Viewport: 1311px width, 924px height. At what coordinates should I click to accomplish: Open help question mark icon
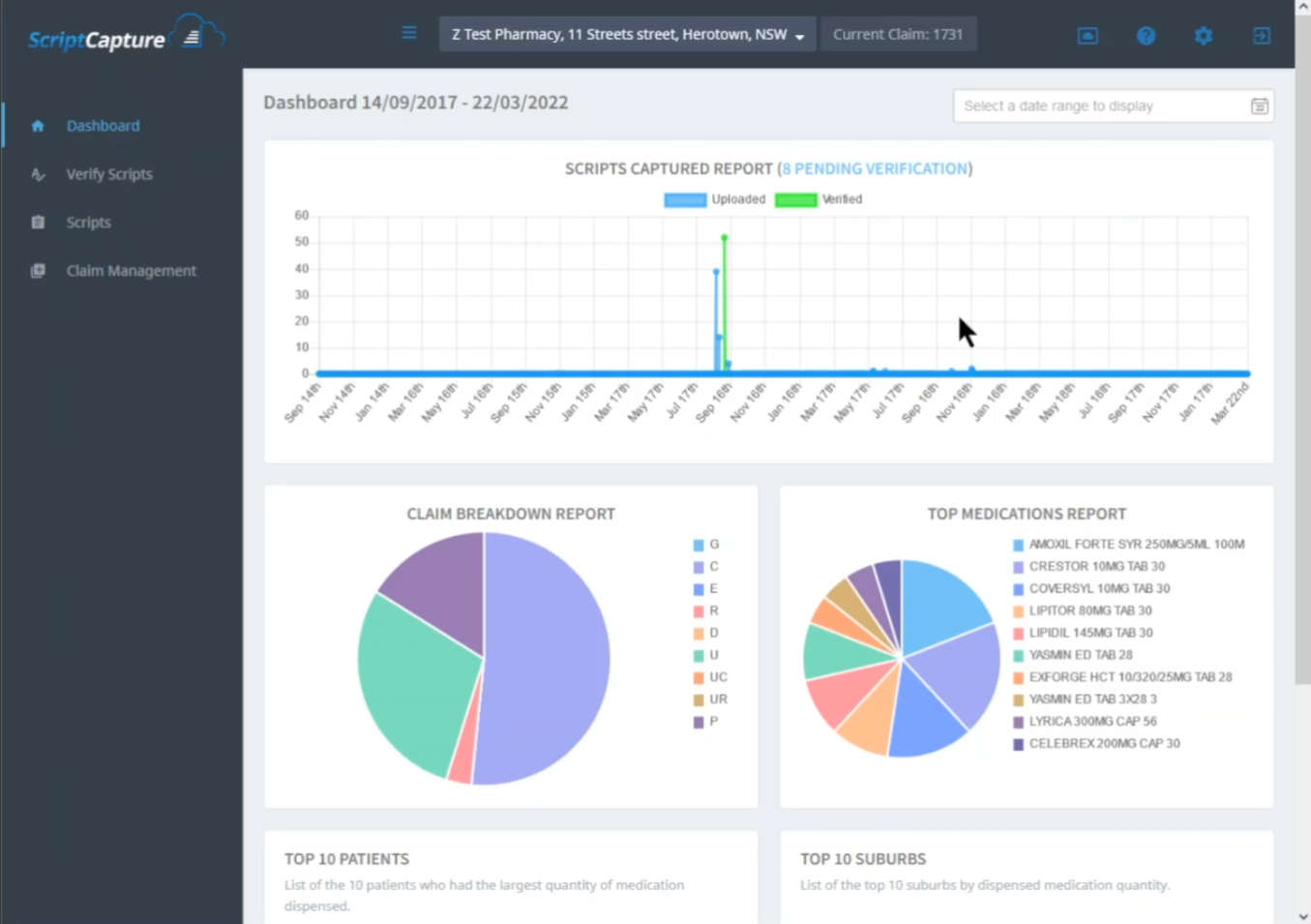pos(1146,36)
